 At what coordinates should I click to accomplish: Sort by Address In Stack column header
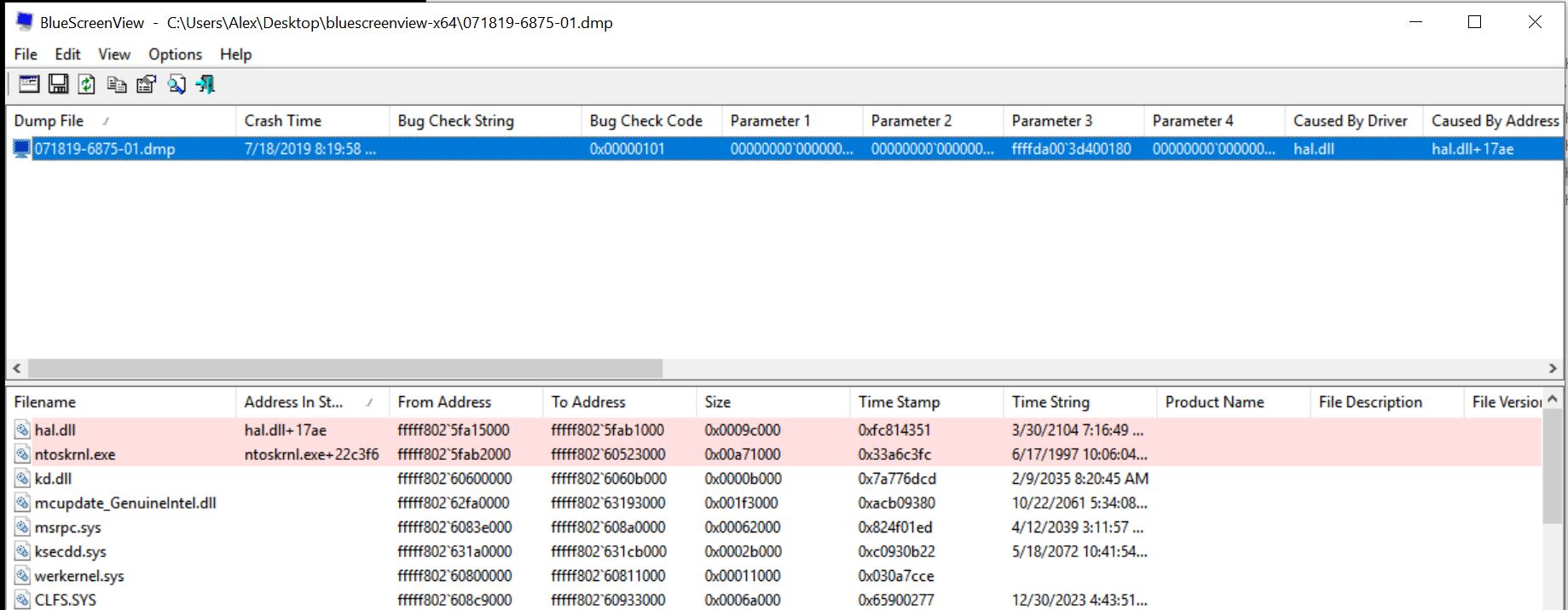[312, 402]
